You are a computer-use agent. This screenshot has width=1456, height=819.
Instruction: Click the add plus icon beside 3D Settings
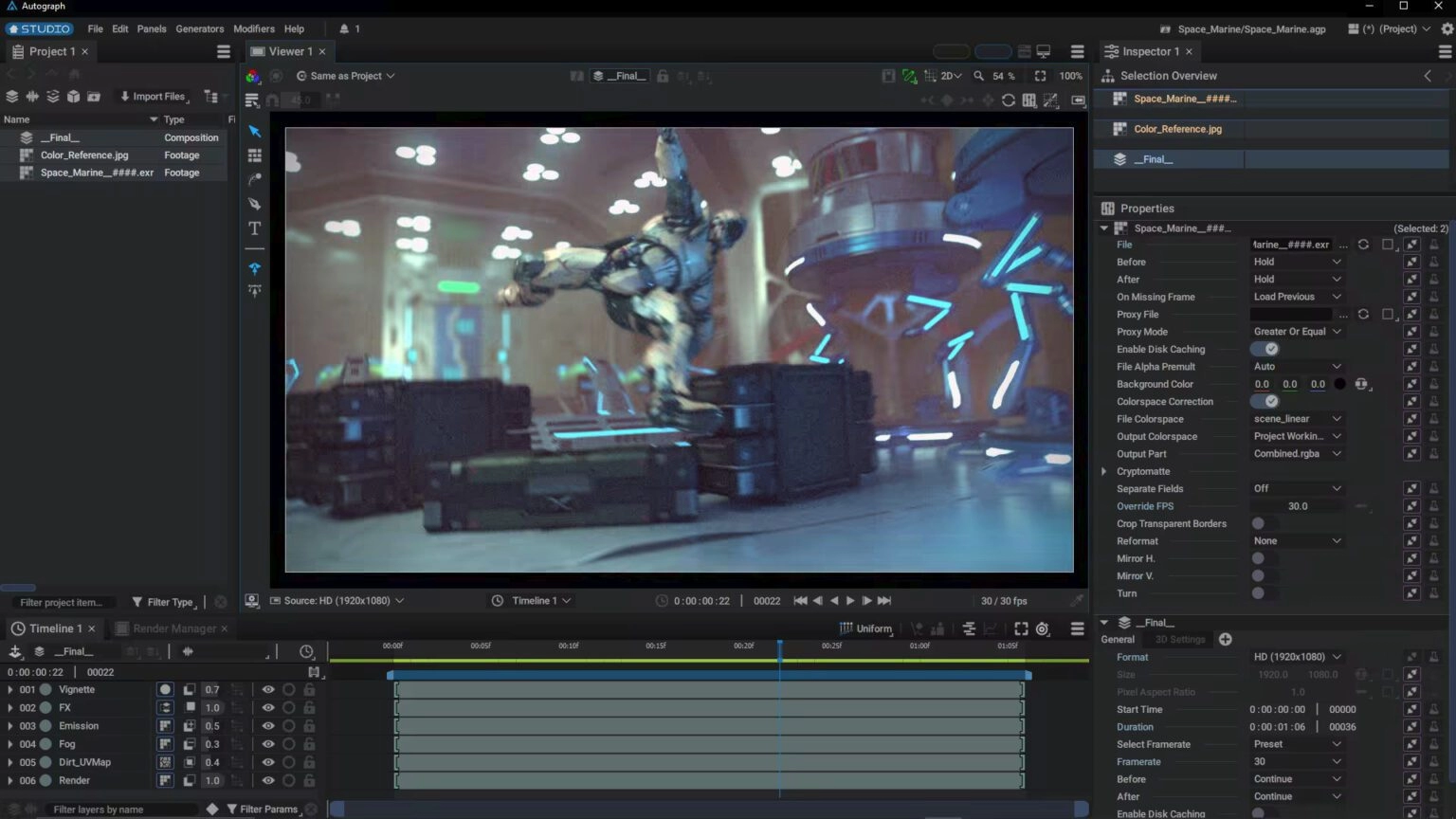(x=1225, y=640)
